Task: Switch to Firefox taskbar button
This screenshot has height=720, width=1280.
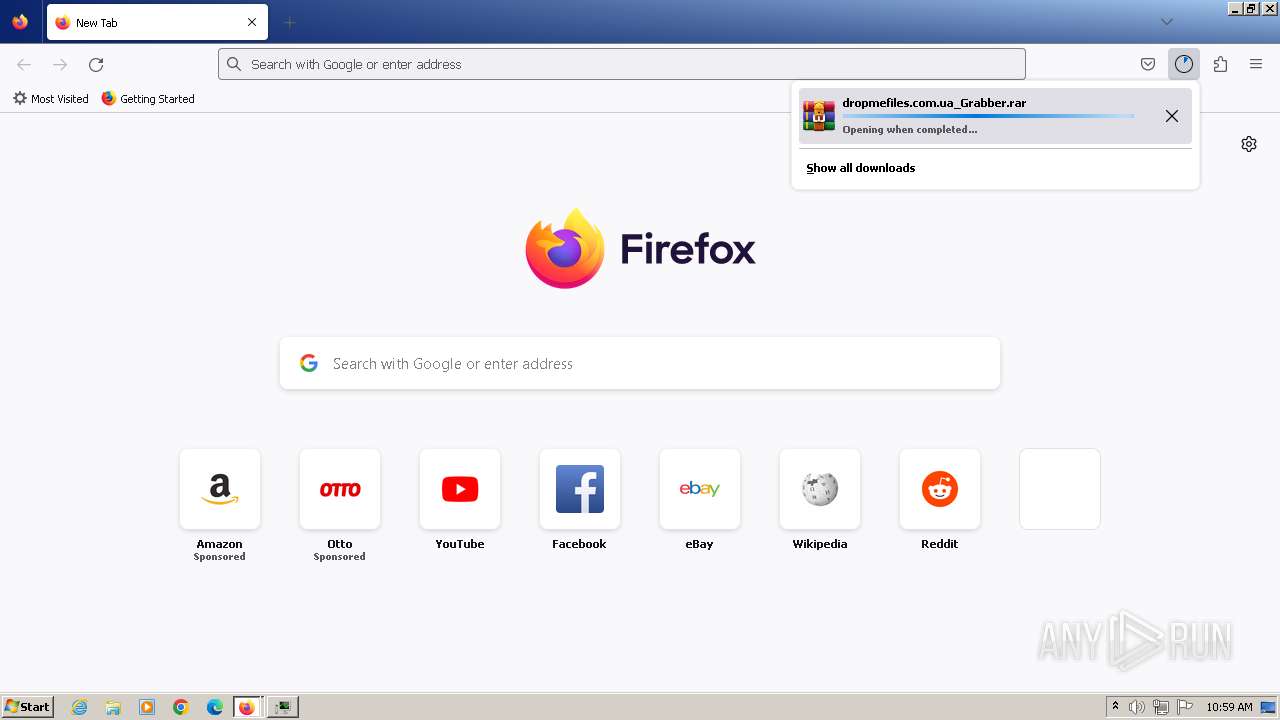Action: point(248,707)
